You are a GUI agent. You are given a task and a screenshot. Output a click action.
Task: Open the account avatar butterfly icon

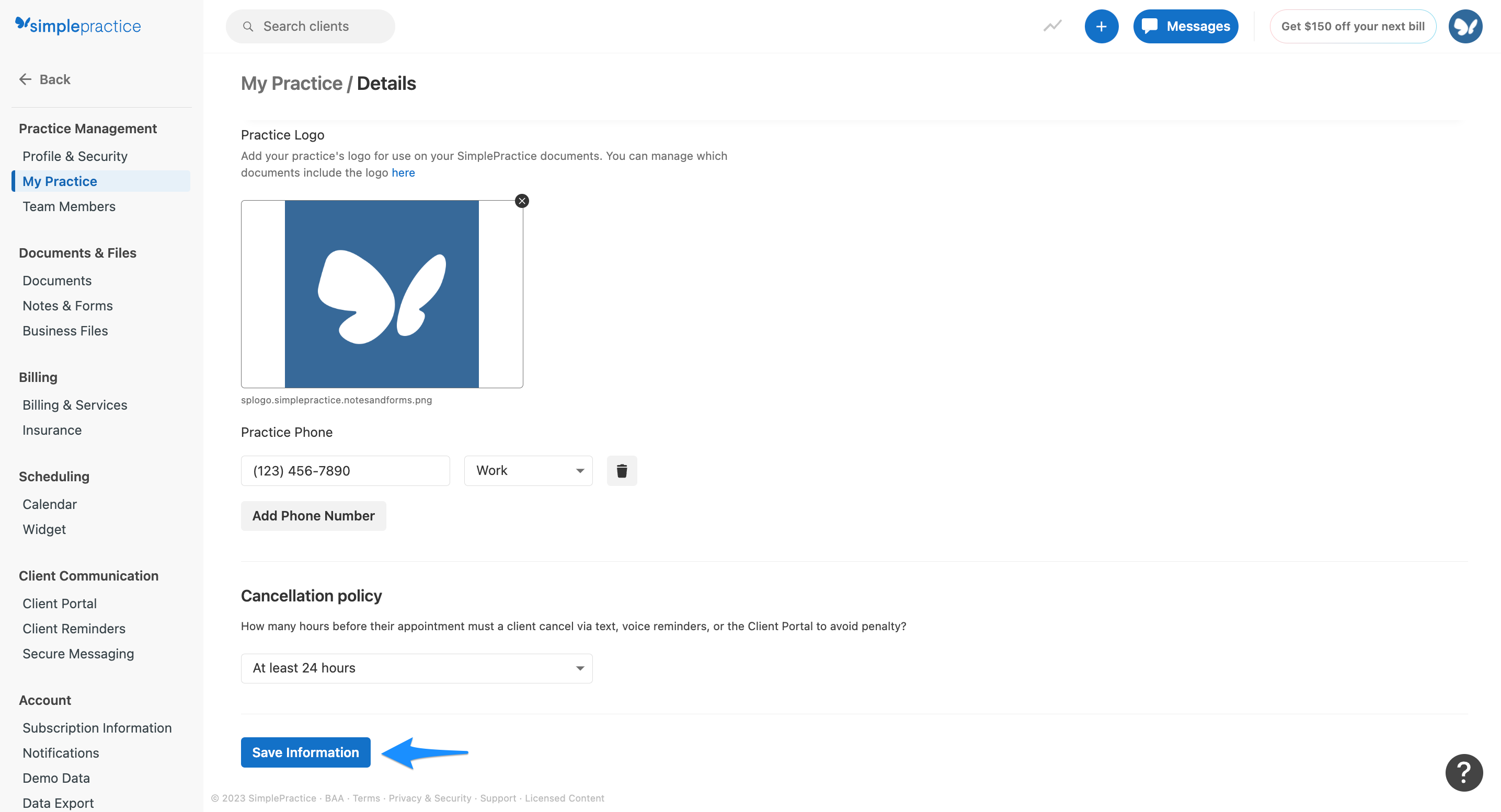(x=1465, y=26)
